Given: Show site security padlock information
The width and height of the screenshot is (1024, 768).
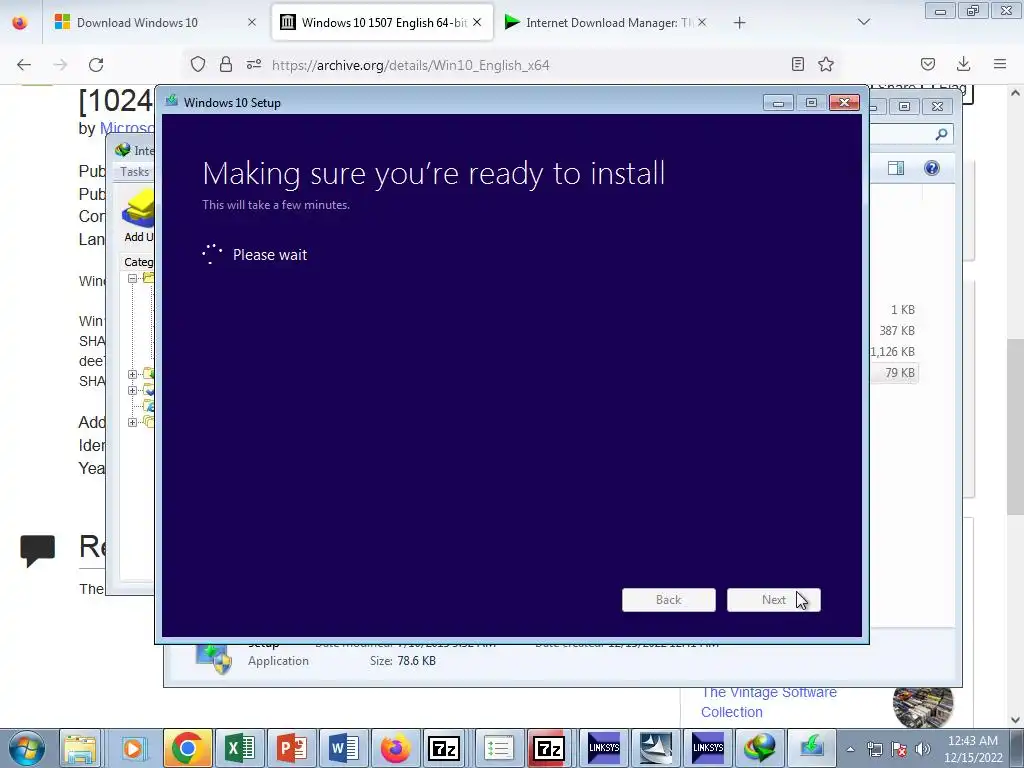Looking at the screenshot, I should [x=226, y=64].
